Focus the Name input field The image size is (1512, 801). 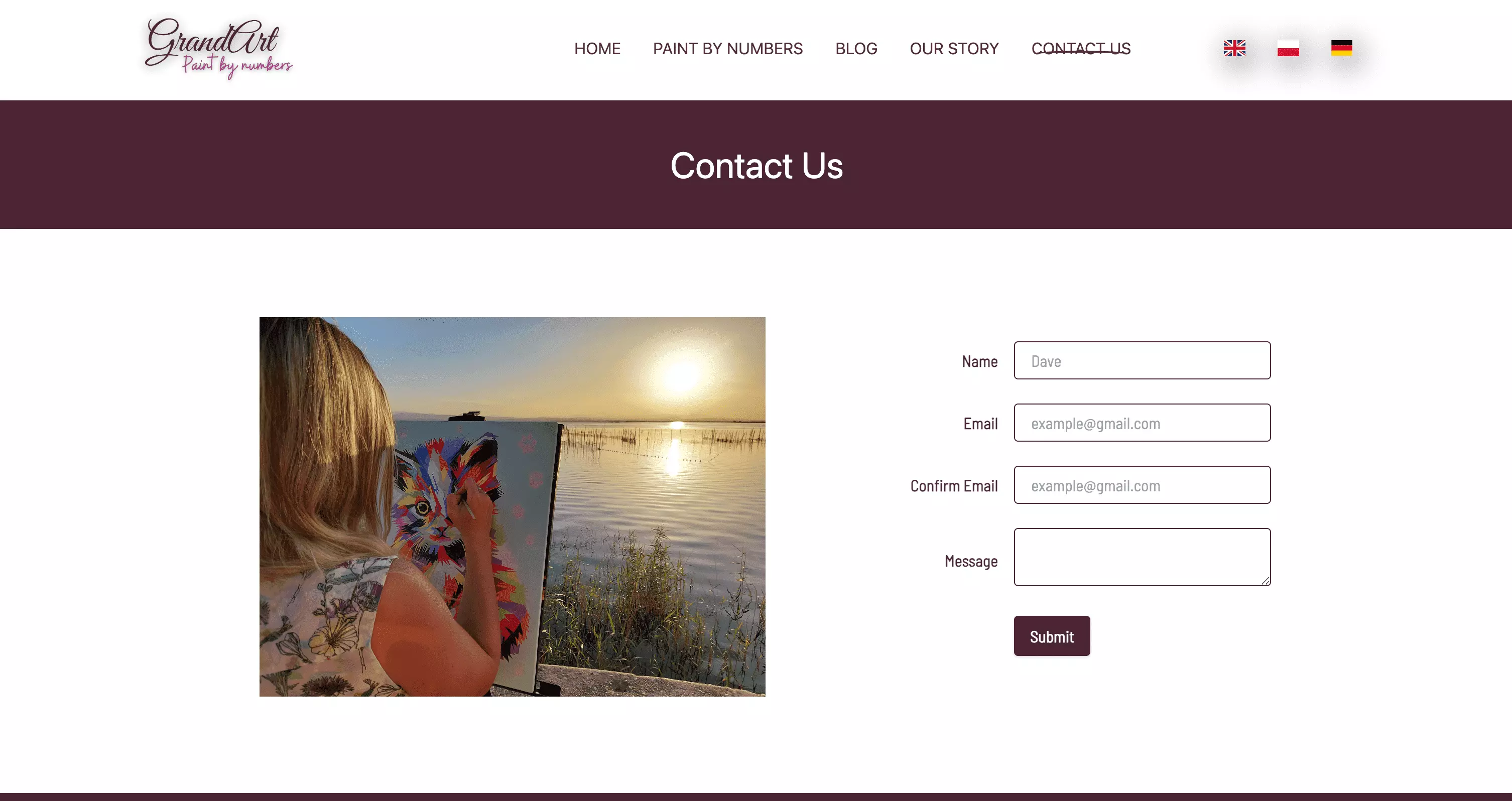tap(1142, 360)
